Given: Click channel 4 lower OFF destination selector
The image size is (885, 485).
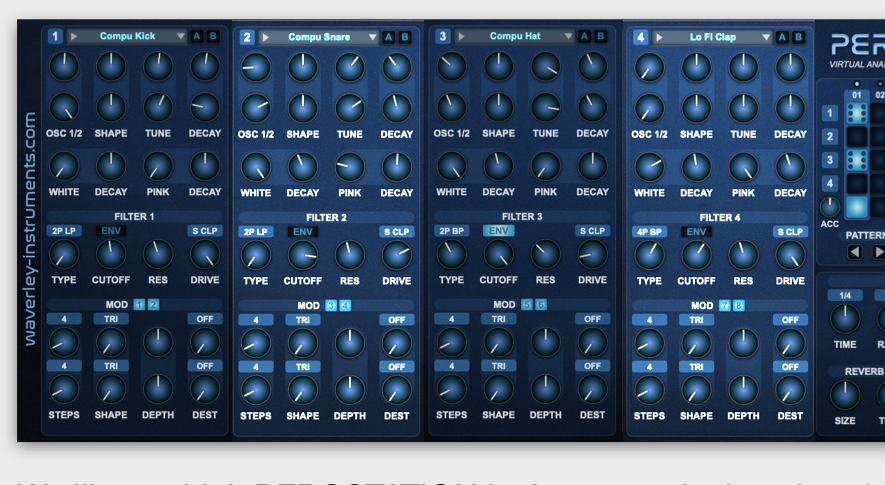Looking at the screenshot, I should (790, 367).
